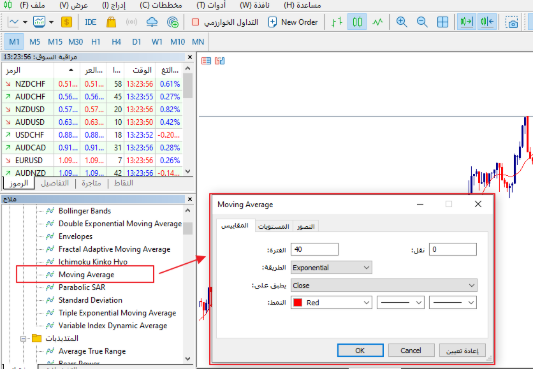Select line chart display icon

coord(377,22)
